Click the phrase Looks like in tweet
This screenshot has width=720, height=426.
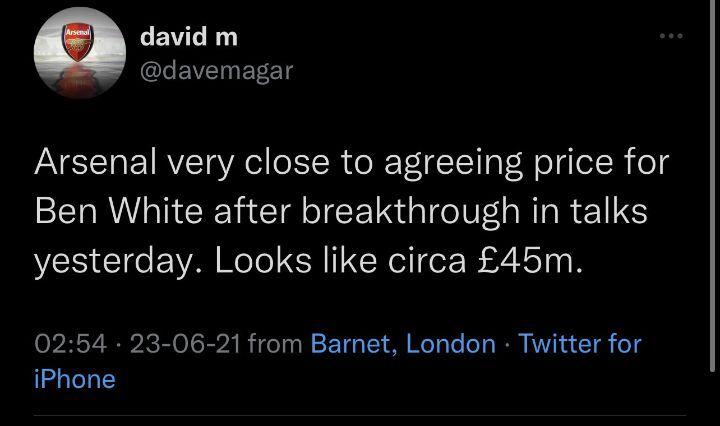click(x=295, y=261)
